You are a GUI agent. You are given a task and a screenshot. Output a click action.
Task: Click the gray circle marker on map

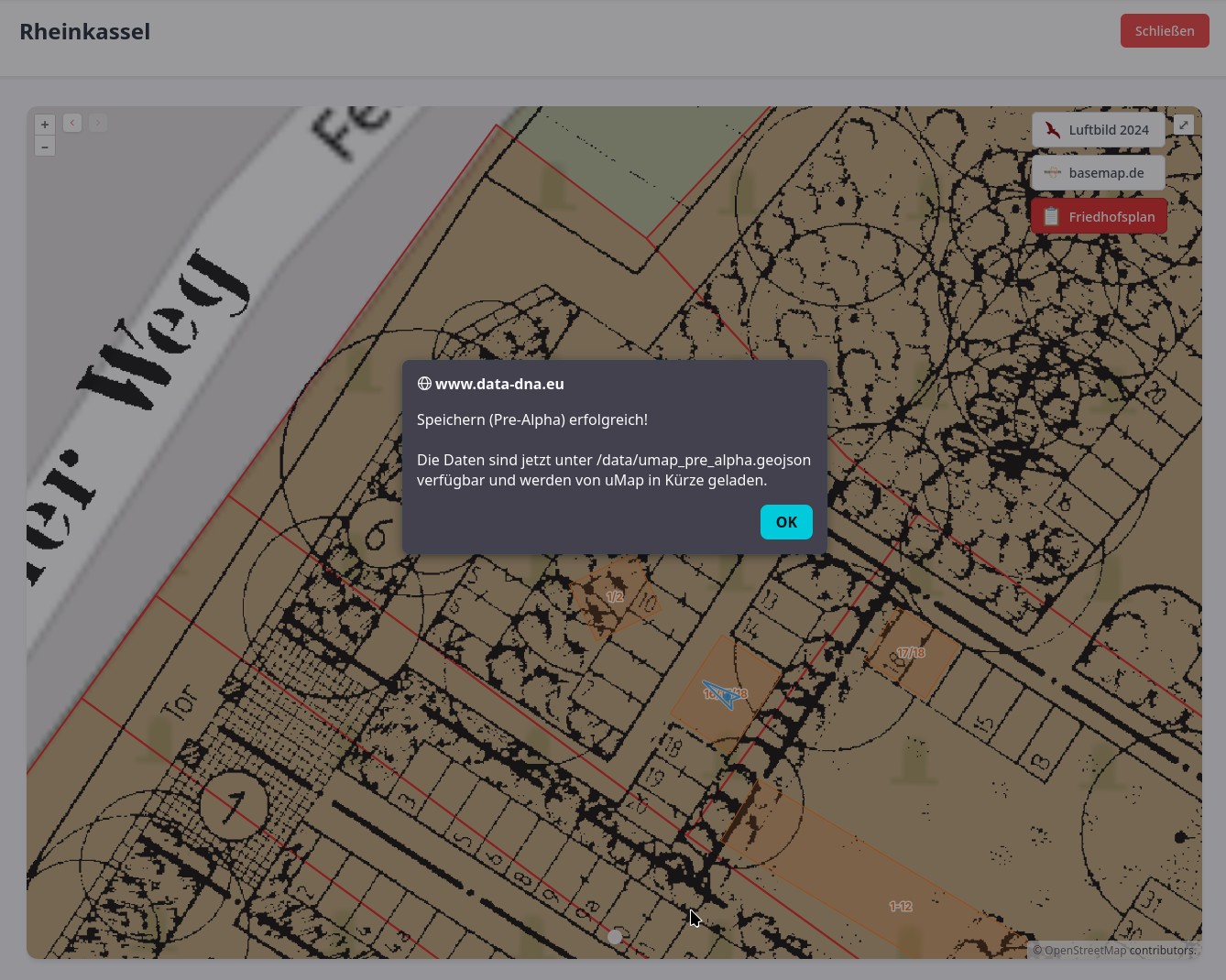(x=615, y=936)
